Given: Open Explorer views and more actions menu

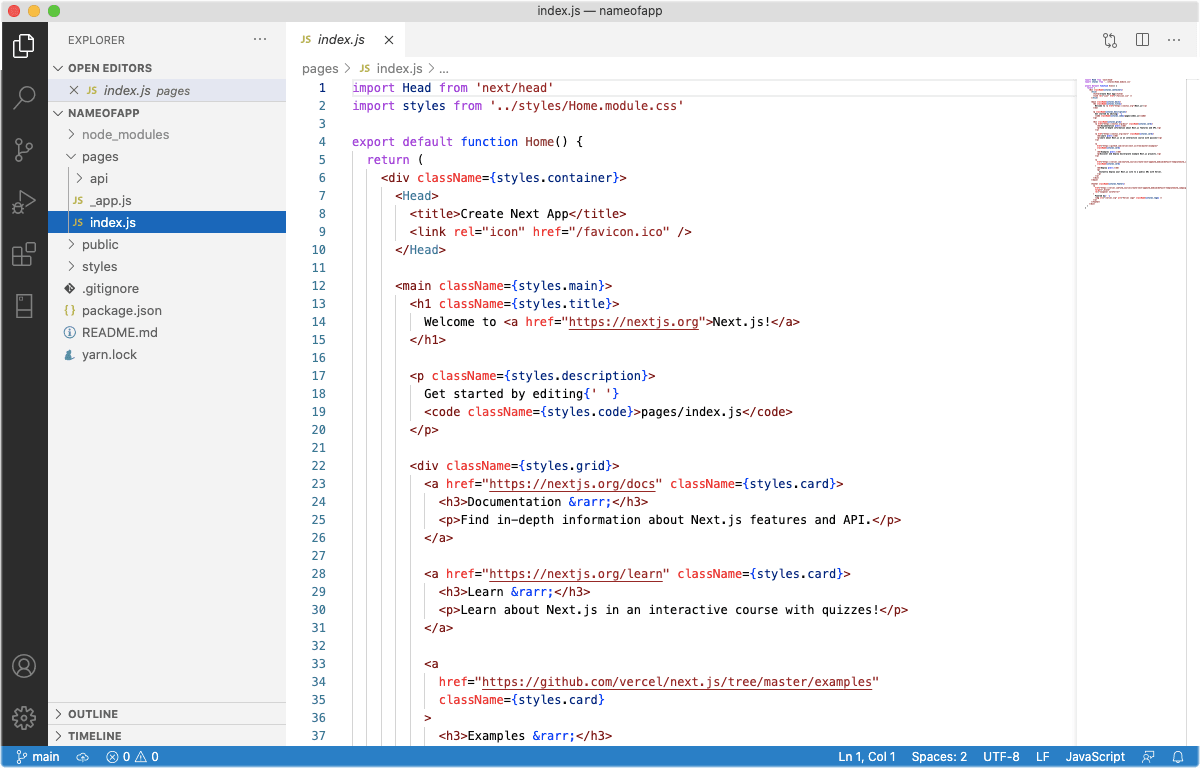Looking at the screenshot, I should [x=260, y=40].
